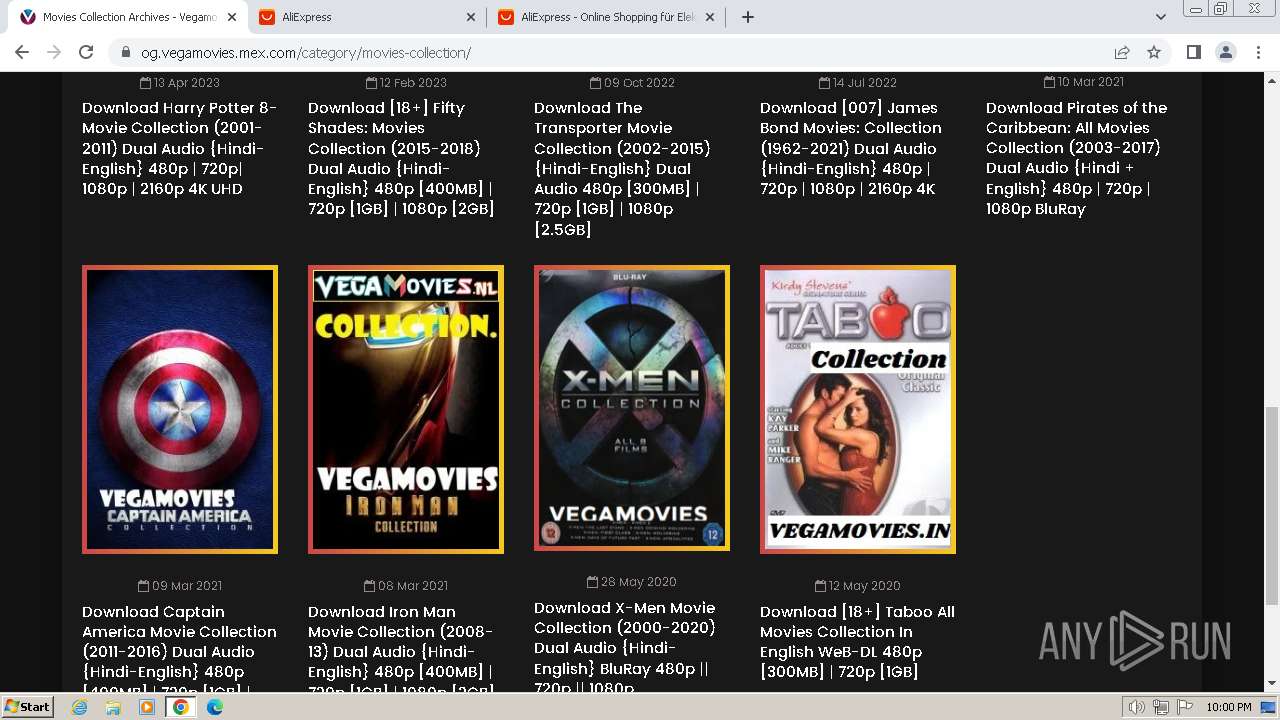This screenshot has height=720, width=1280.
Task: Open The Transporter Movie Collection link
Action: [x=623, y=168]
